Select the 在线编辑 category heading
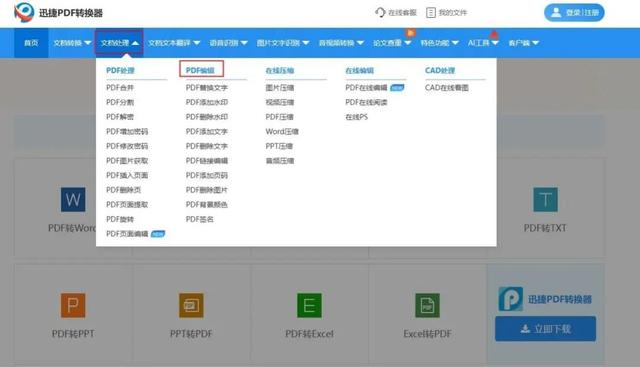 pyautogui.click(x=360, y=70)
